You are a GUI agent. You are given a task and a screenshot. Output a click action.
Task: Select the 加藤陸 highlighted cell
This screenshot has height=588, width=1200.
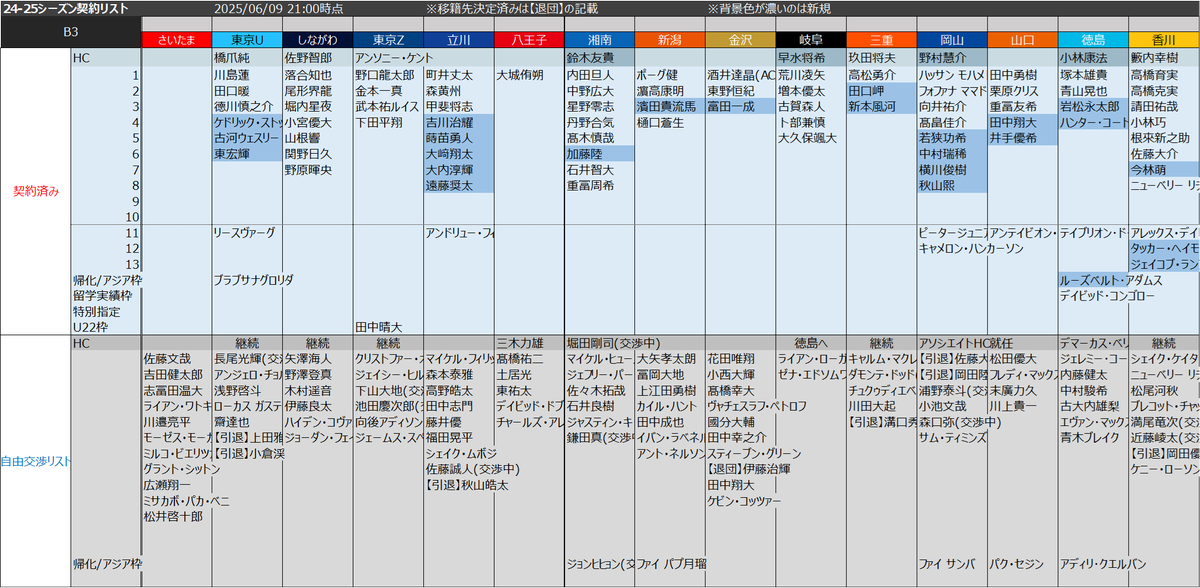click(x=599, y=154)
